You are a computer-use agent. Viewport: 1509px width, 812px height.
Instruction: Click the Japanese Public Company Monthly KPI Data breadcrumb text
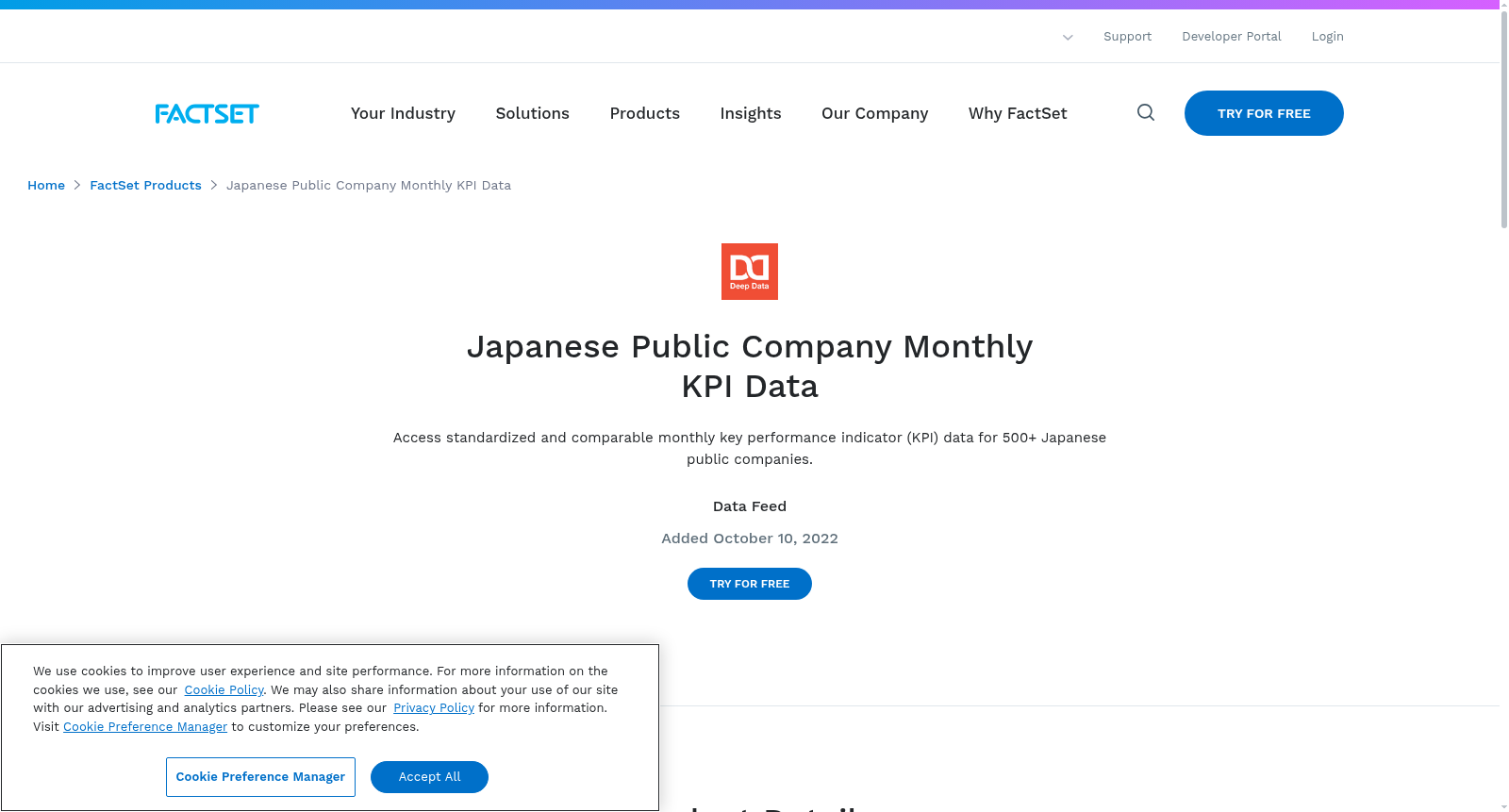tap(369, 185)
